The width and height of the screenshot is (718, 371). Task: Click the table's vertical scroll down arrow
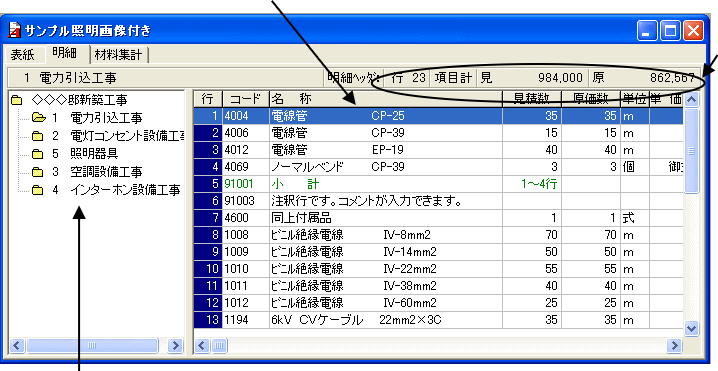pos(691,328)
